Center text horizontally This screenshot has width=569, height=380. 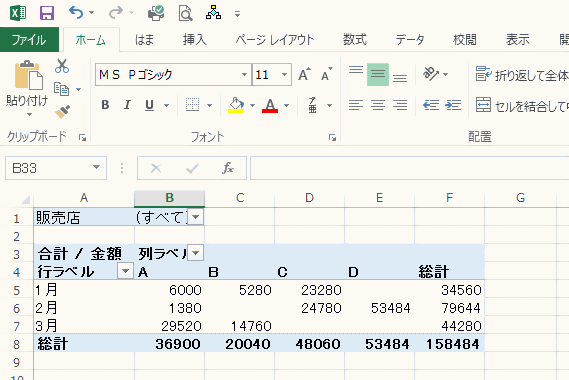click(x=378, y=105)
